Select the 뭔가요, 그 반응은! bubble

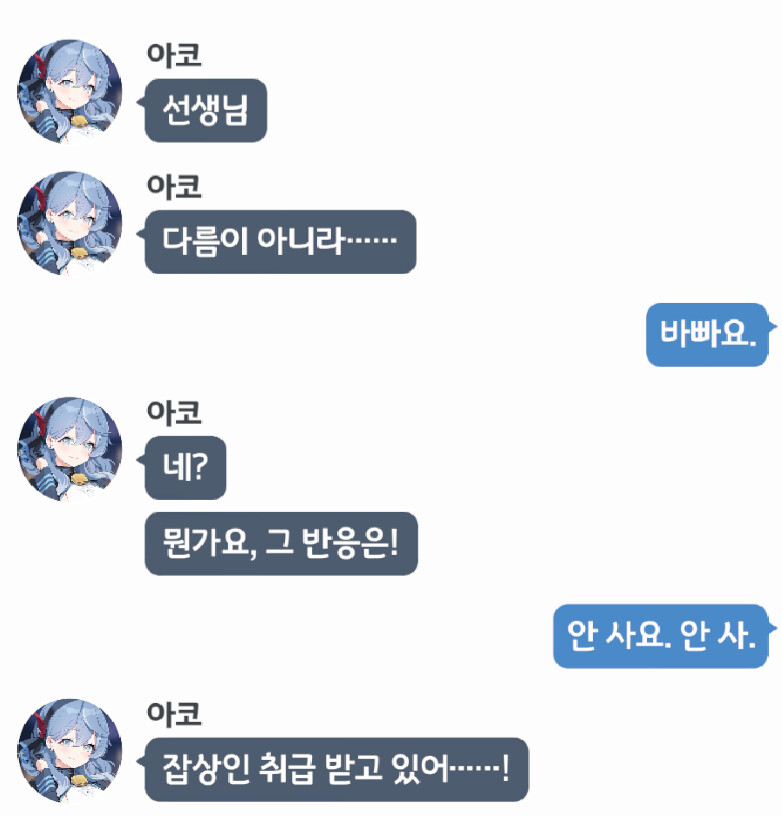click(x=281, y=543)
